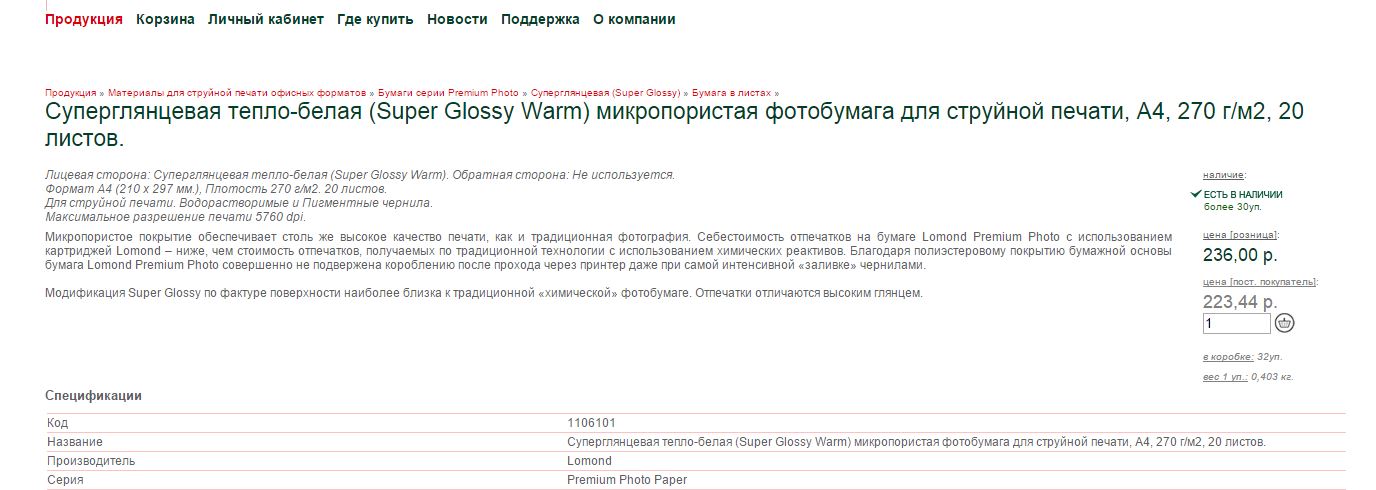The width and height of the screenshot is (1376, 490).
Task: Click the manufacturer value Lomond
Action: [589, 461]
